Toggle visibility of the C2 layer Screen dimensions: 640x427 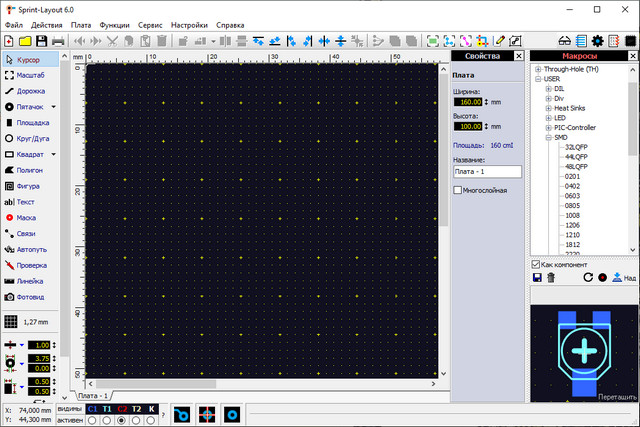click(122, 408)
